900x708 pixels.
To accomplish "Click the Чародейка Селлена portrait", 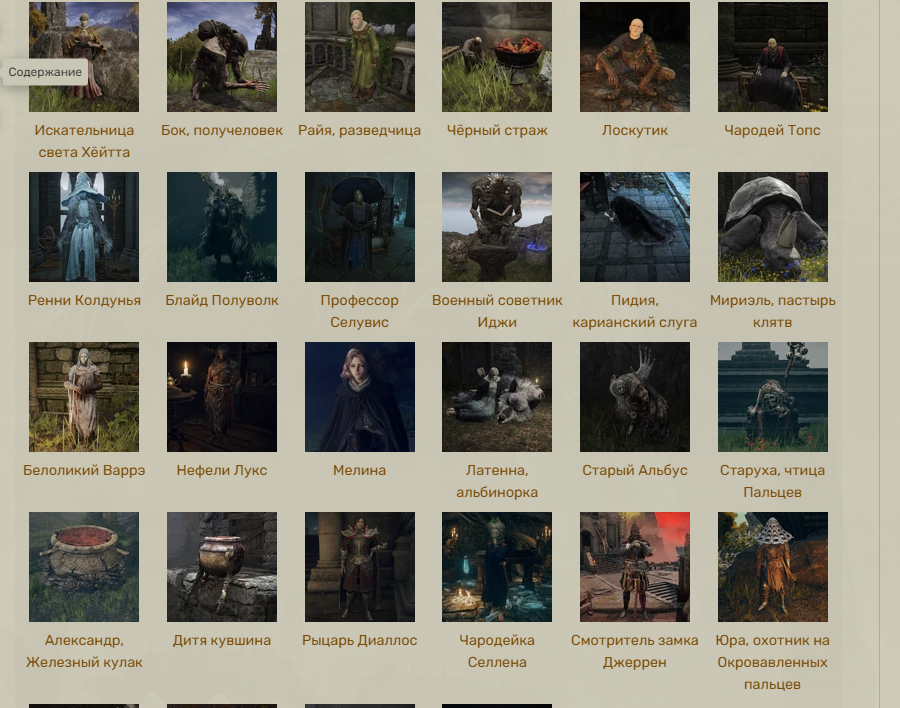I will pyautogui.click(x=496, y=567).
